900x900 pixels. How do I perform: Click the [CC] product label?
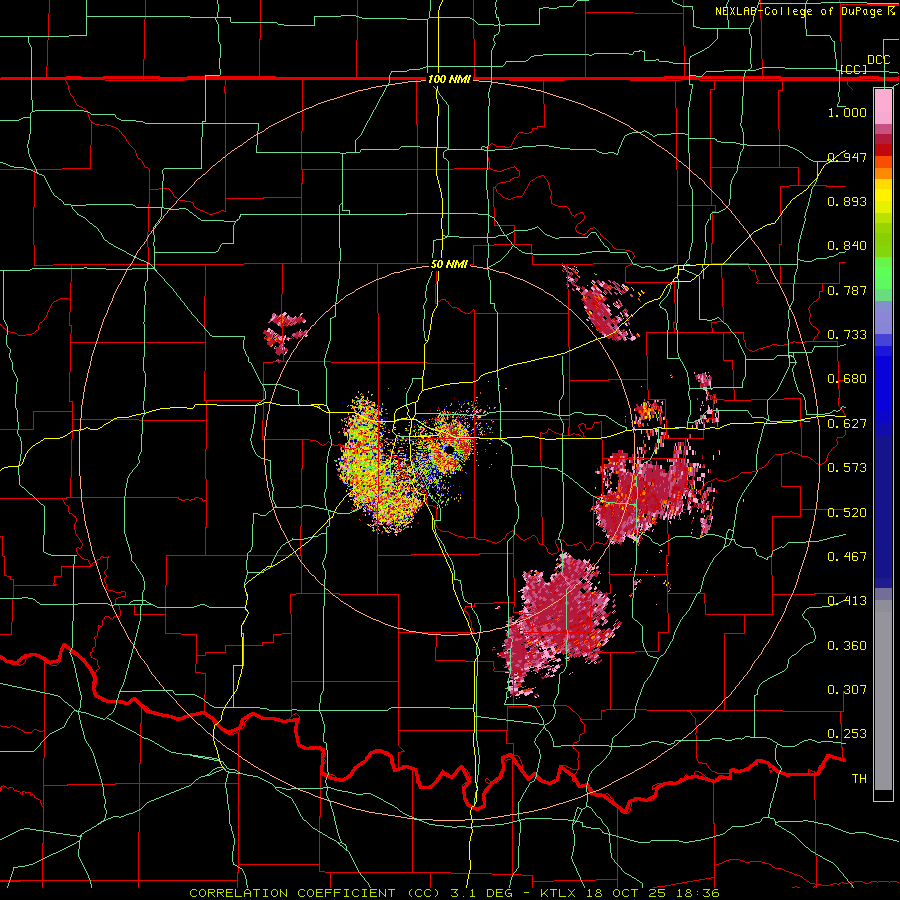point(854,69)
